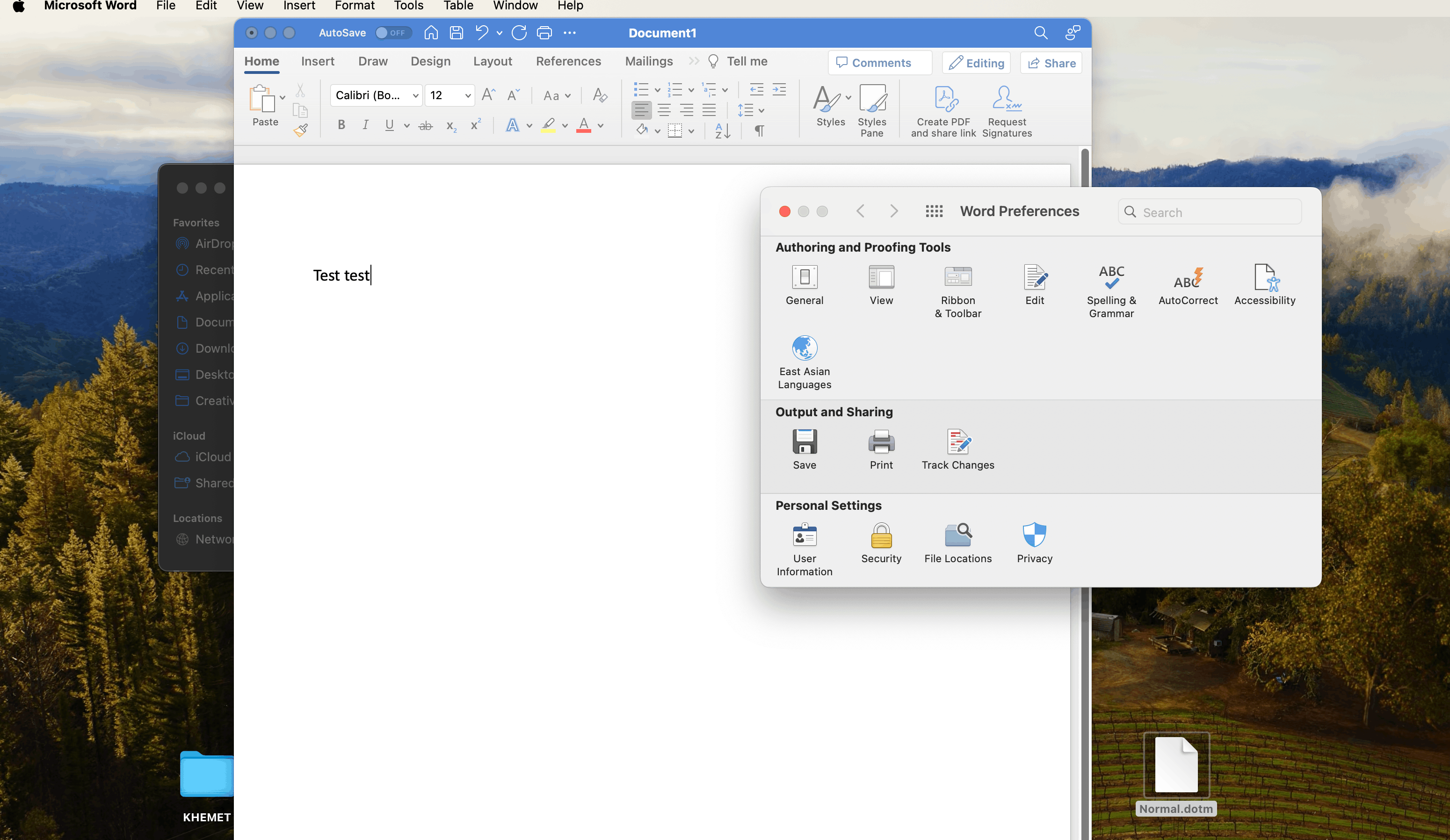Open the Tools menu in menu bar
Viewport: 1450px width, 840px height.
408,7
